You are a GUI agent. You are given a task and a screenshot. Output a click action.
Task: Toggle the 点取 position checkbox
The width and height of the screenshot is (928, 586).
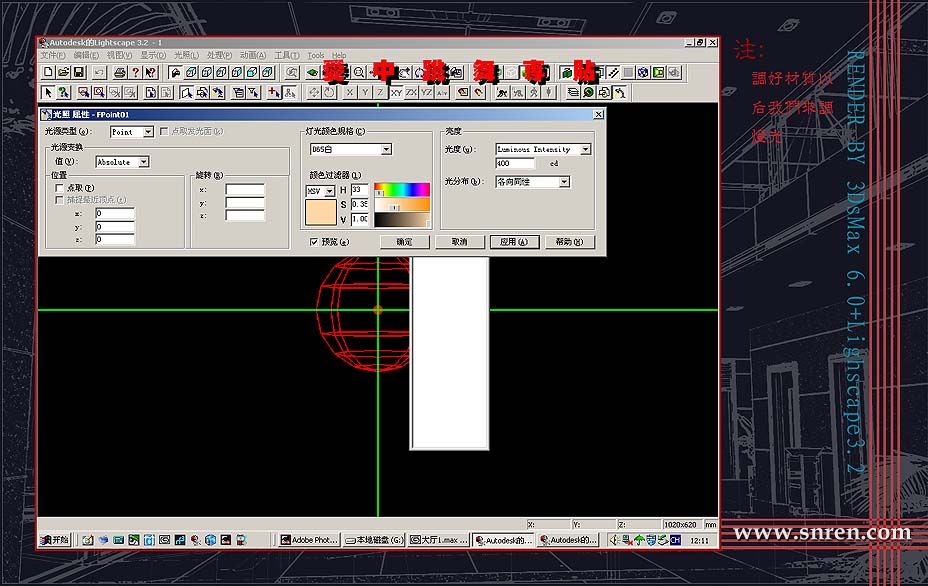click(x=59, y=188)
